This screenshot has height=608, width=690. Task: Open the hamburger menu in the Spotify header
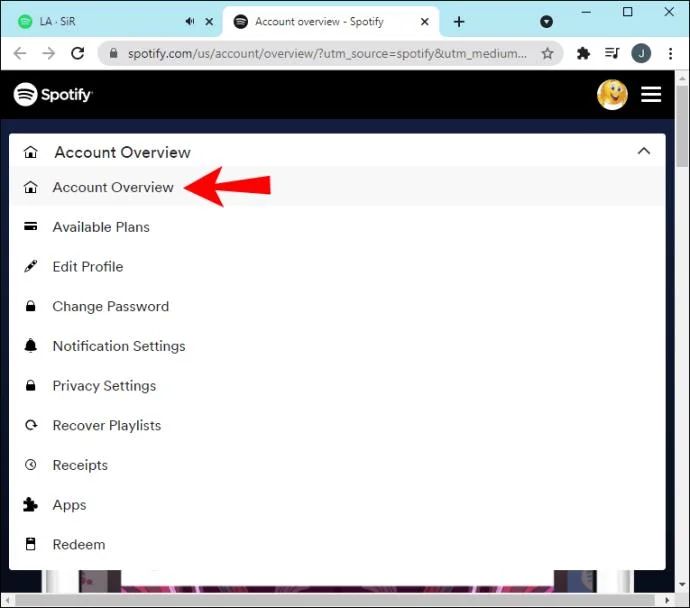pyautogui.click(x=651, y=94)
